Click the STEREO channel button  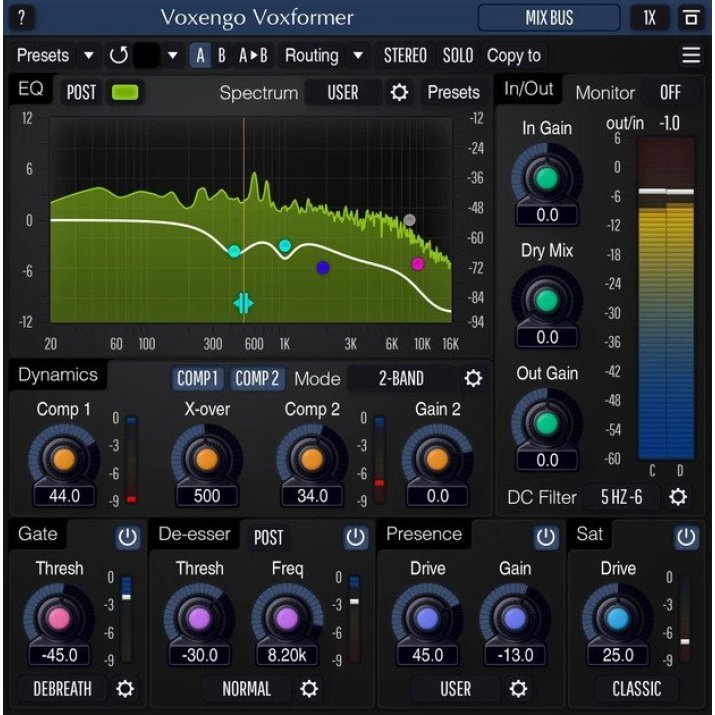point(405,56)
